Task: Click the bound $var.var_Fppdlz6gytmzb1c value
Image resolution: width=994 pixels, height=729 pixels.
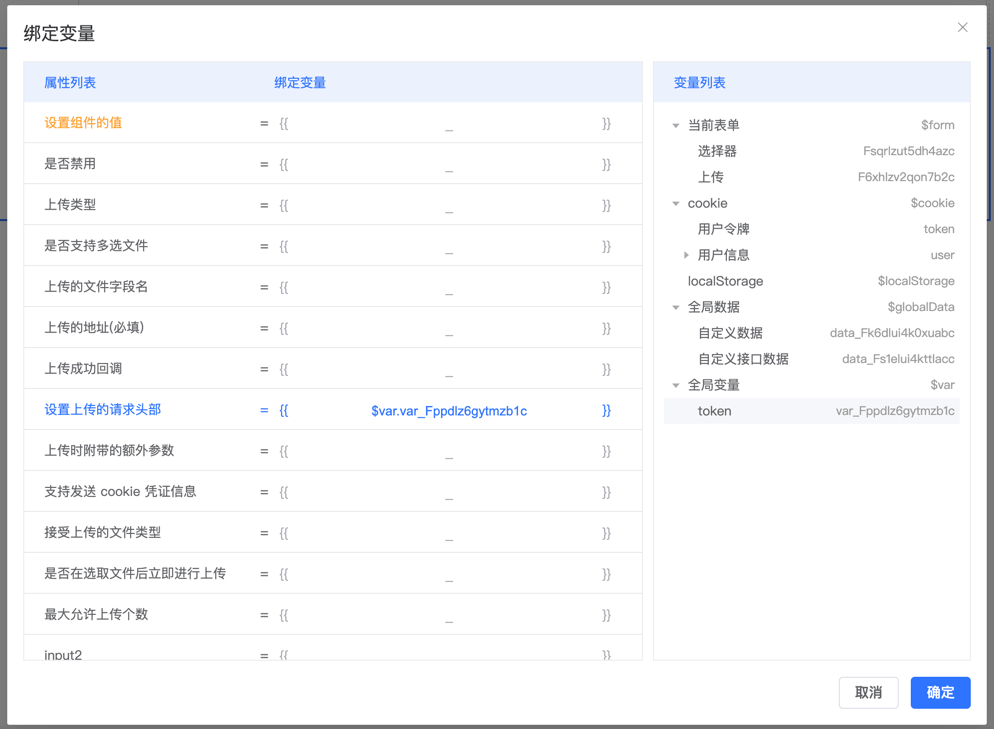Action: 448,411
